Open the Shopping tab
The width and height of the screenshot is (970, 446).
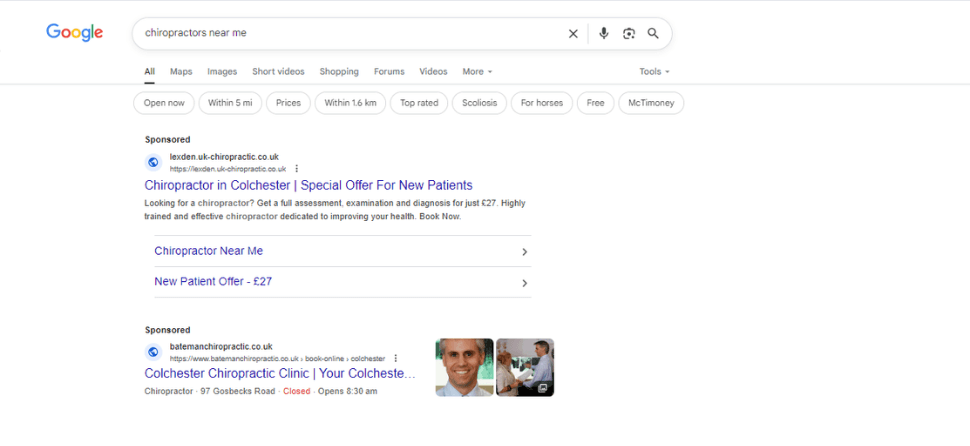pos(339,72)
